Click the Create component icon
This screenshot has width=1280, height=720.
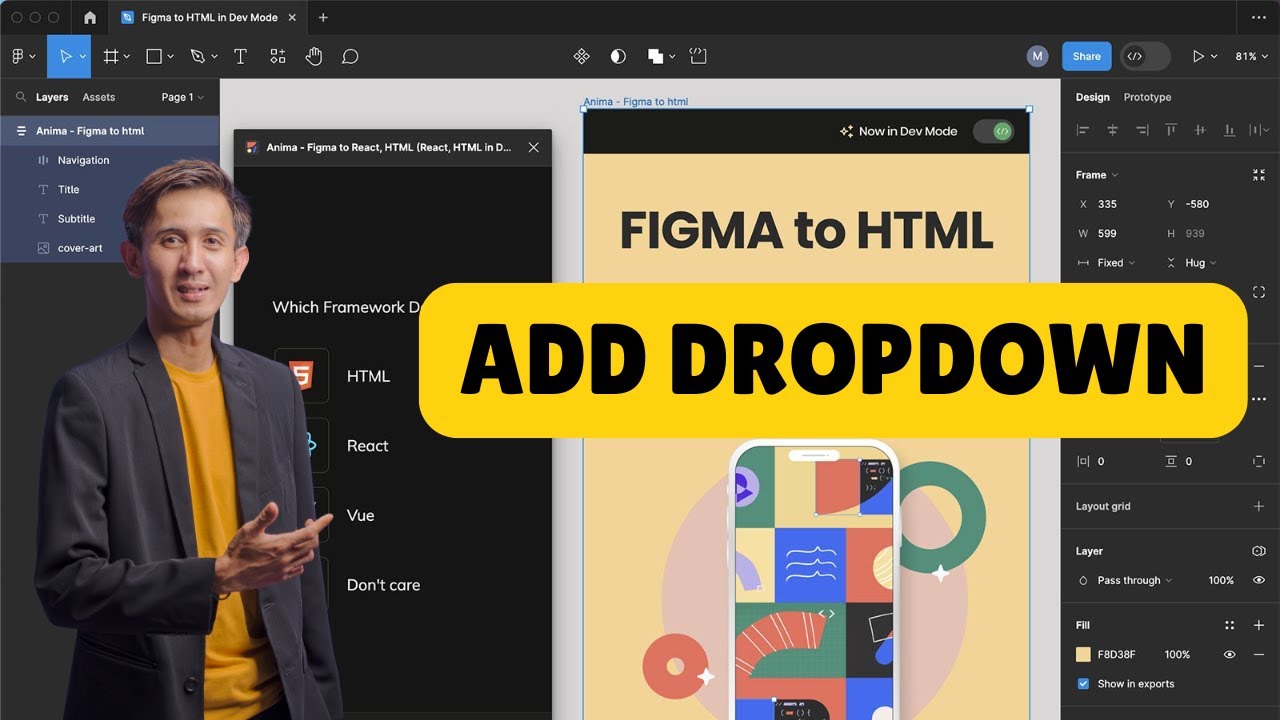pyautogui.click(x=582, y=57)
